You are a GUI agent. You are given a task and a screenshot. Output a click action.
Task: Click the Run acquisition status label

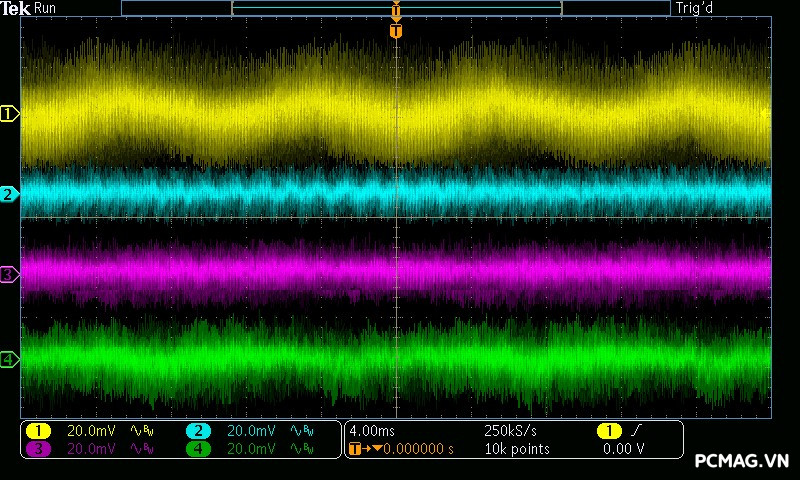point(46,8)
